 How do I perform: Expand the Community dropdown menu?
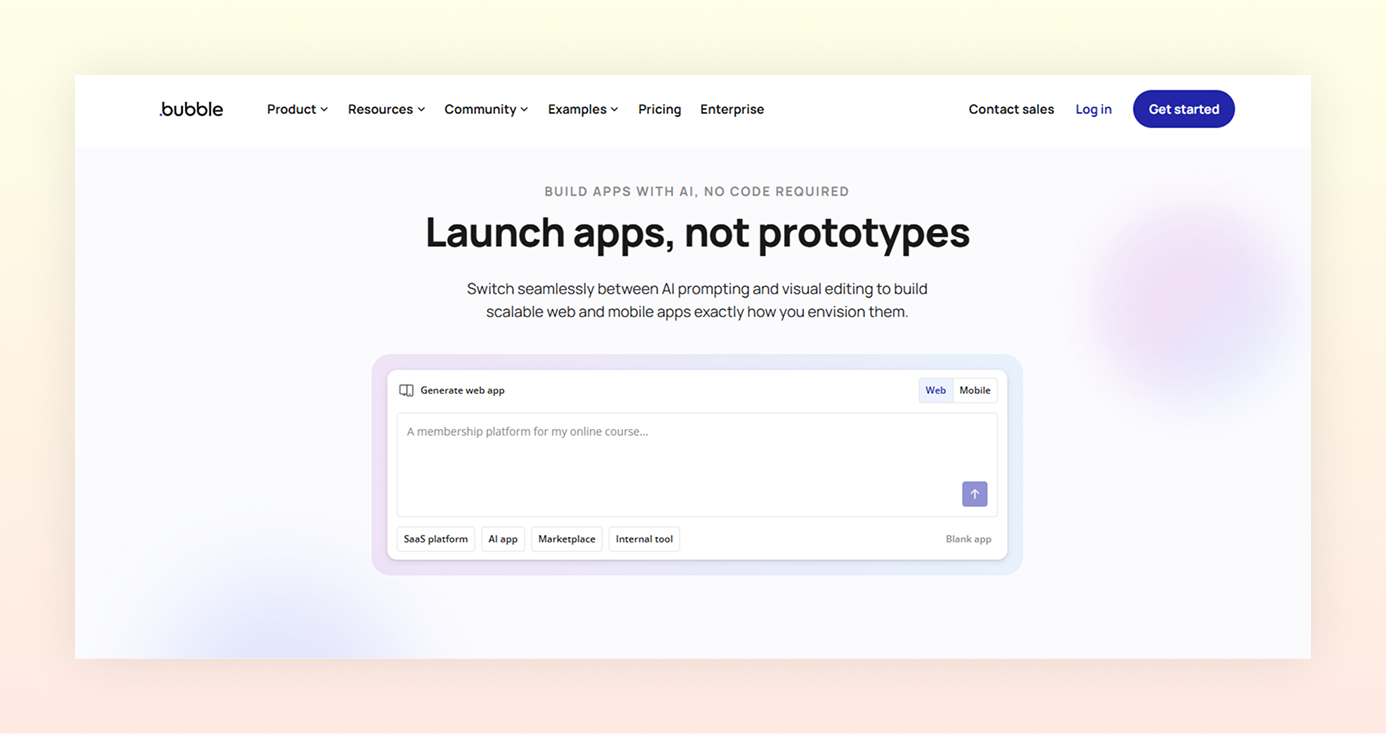486,109
